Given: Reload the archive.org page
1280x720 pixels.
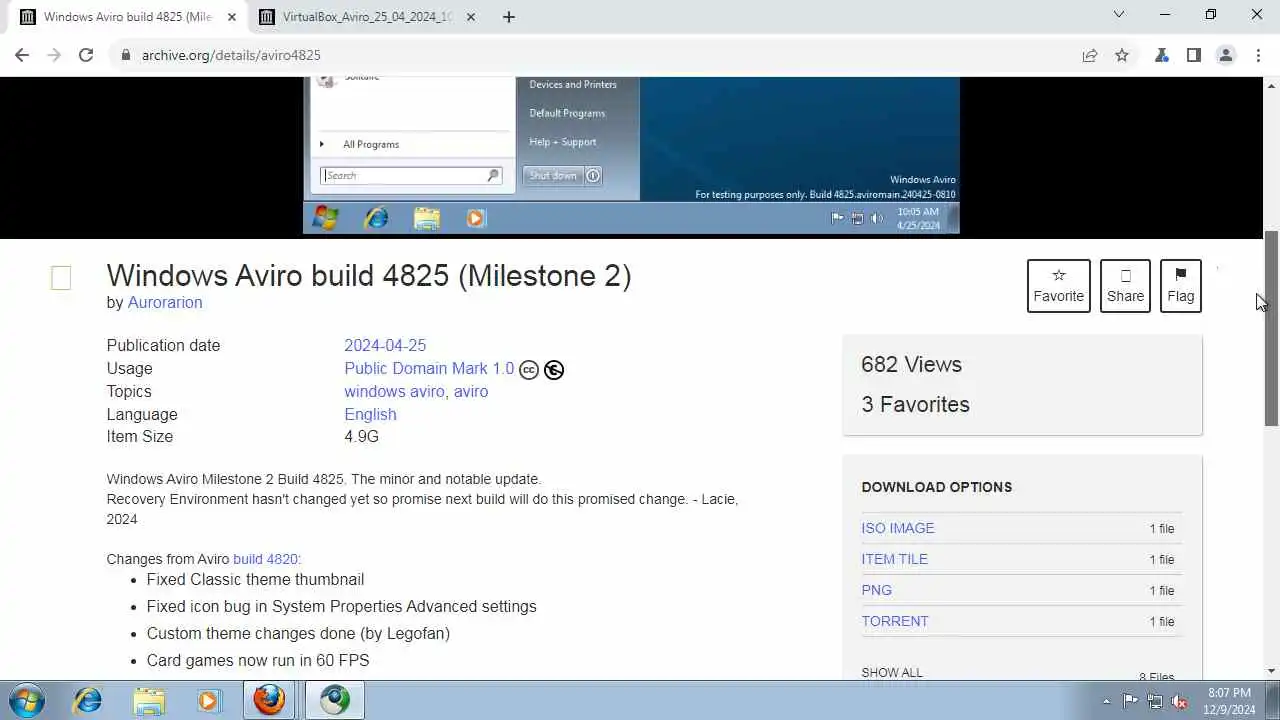Looking at the screenshot, I should click(x=86, y=55).
